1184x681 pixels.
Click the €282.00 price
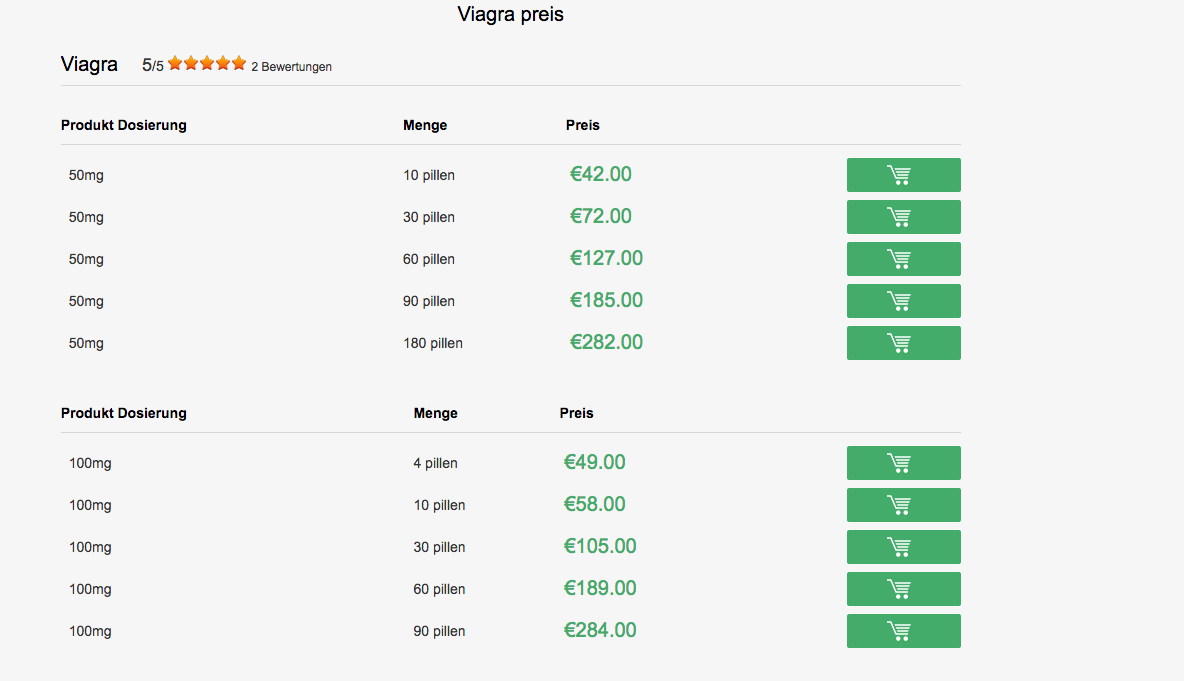(606, 343)
